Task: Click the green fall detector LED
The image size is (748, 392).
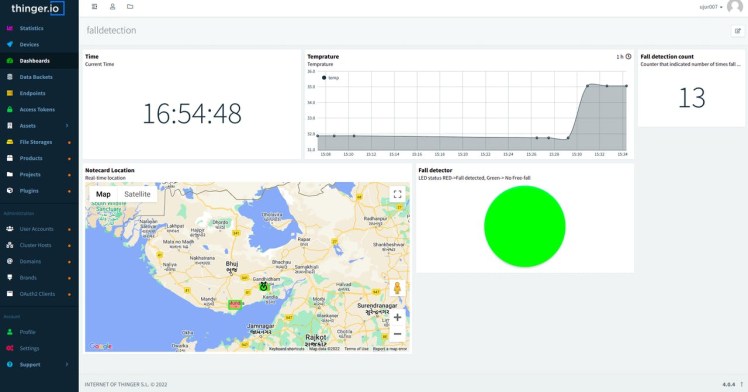Action: 525,226
